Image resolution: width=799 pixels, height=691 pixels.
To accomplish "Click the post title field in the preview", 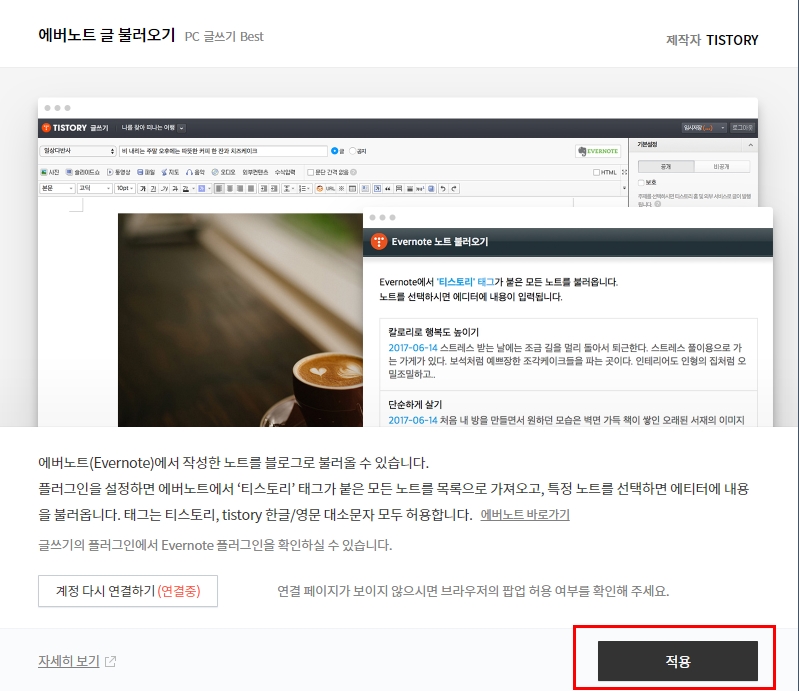I will 223,151.
